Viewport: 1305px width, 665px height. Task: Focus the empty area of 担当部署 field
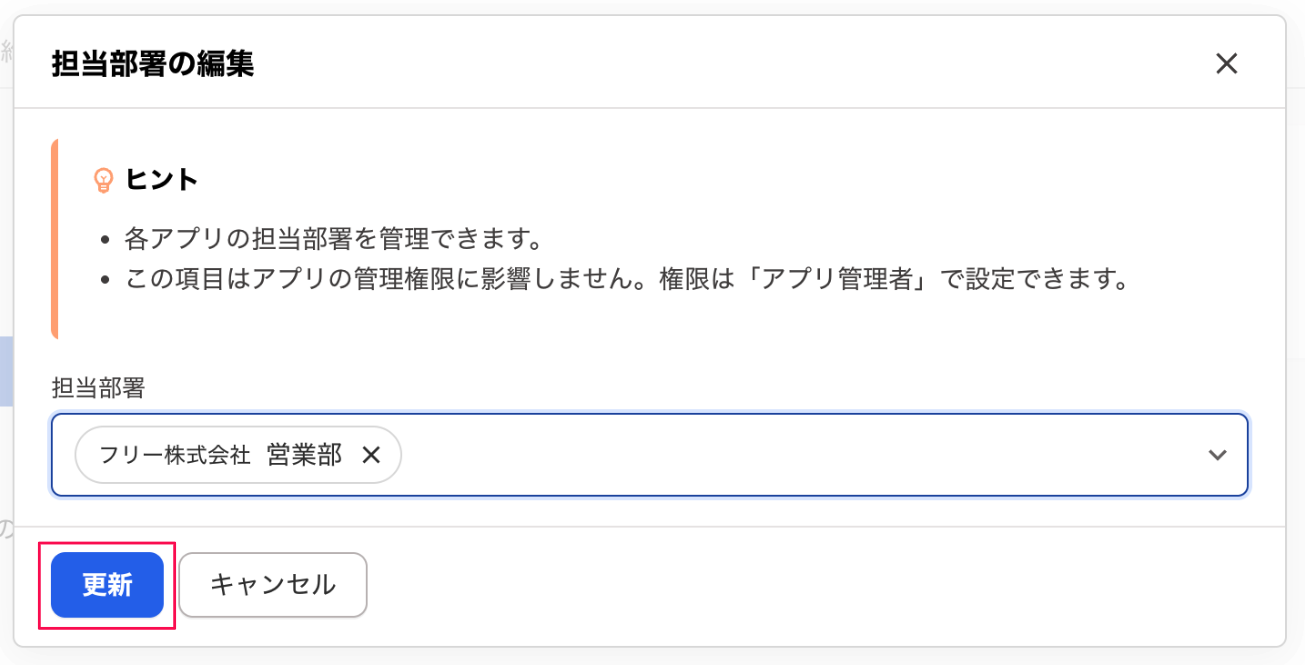click(x=800, y=455)
